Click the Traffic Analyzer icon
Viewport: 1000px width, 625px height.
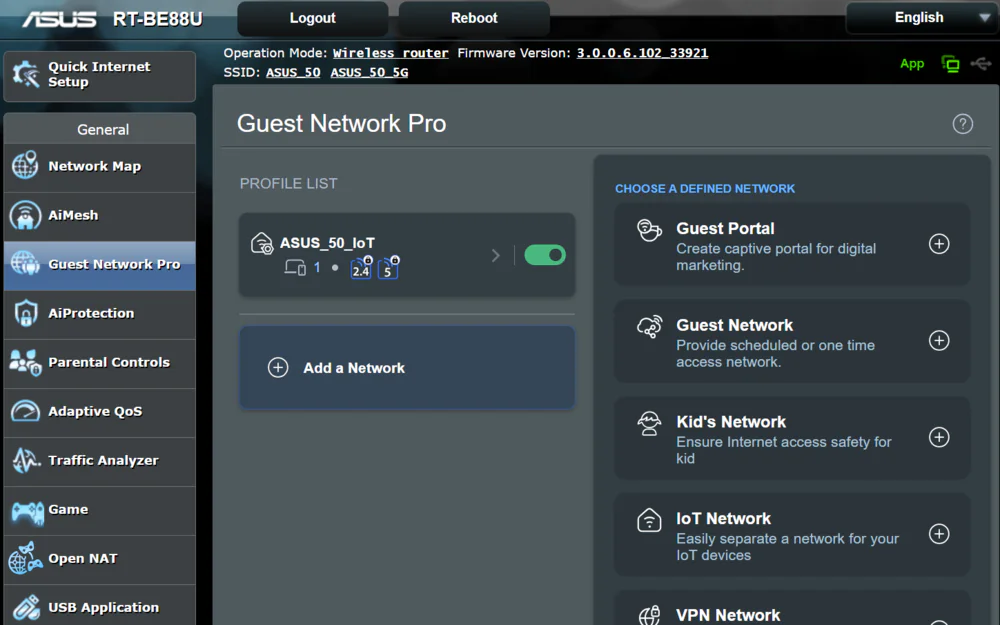pos(26,460)
